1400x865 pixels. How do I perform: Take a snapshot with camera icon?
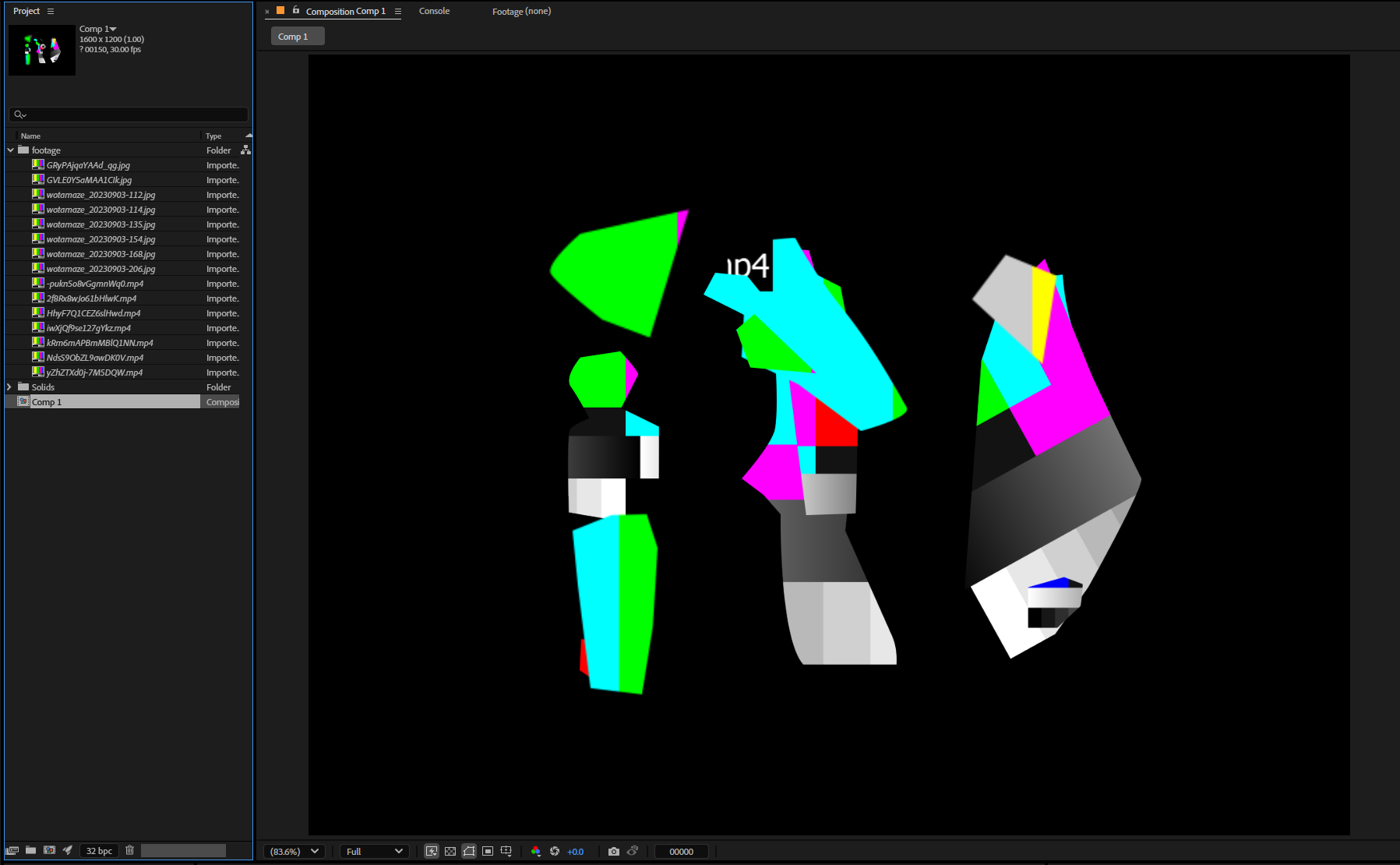click(x=614, y=851)
